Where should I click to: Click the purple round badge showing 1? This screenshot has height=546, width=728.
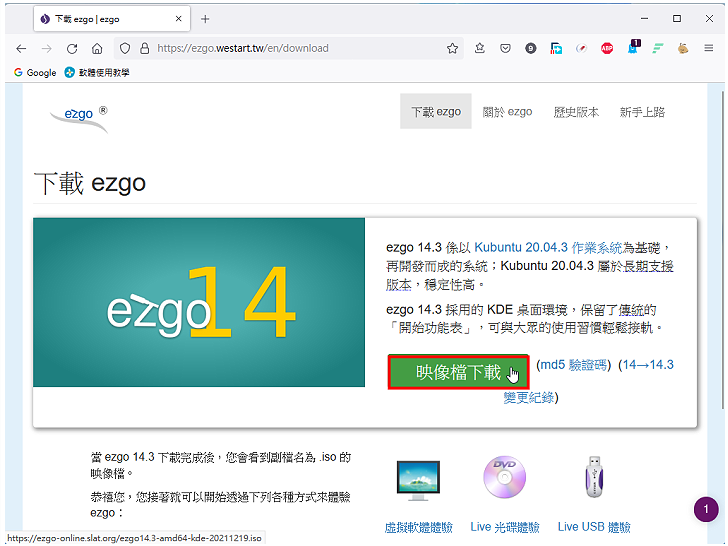[x=706, y=509]
